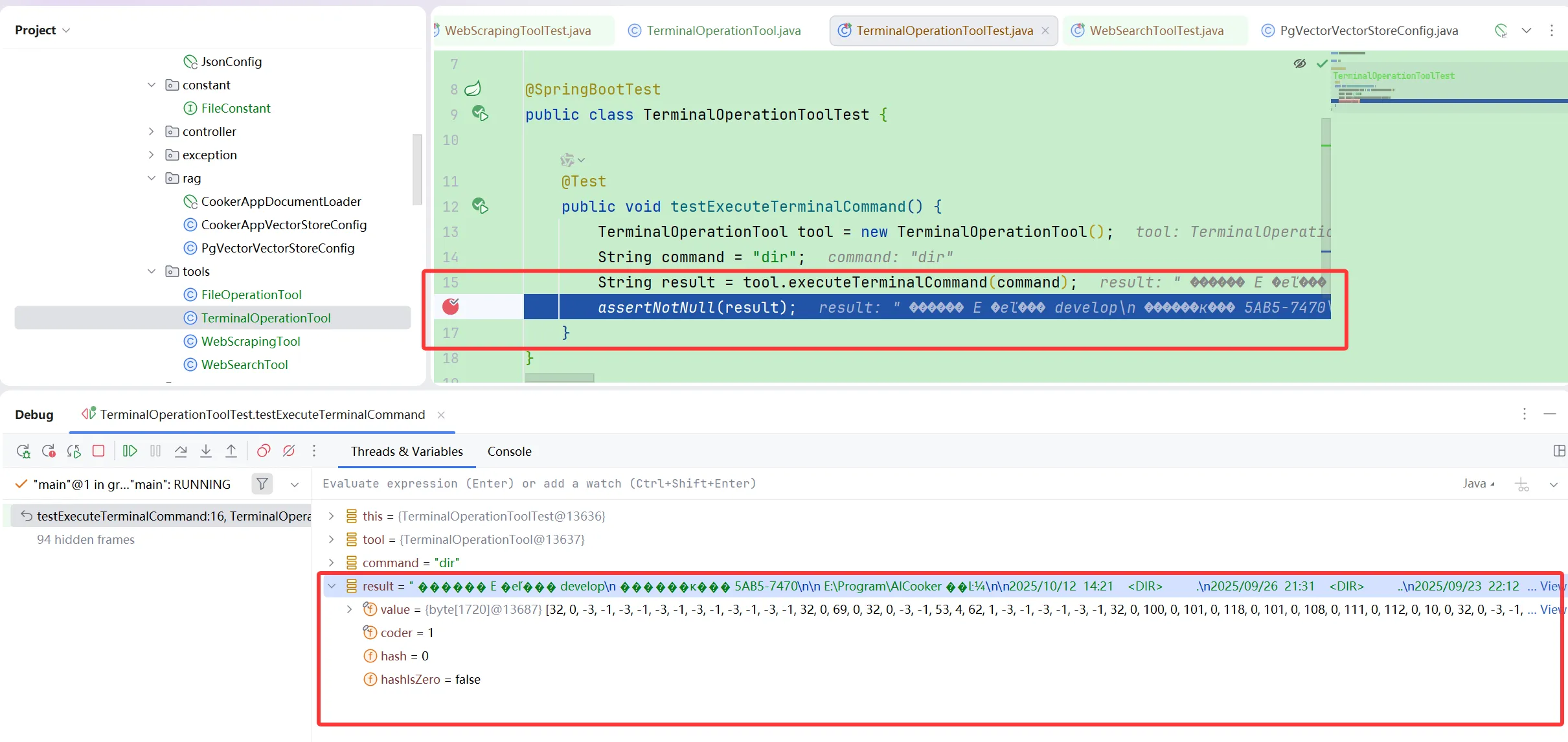Rerun the test with the debug rerun icon
This screenshot has height=742, width=1568.
click(x=23, y=451)
